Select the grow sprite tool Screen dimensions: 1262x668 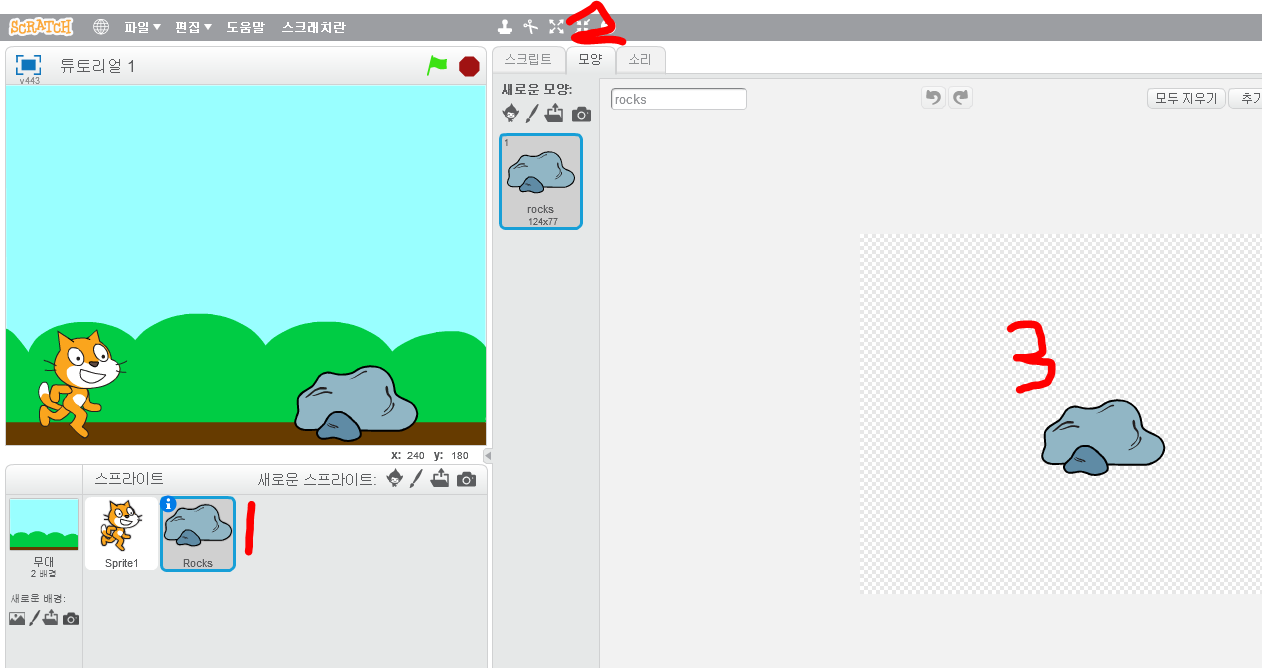pyautogui.click(x=556, y=27)
